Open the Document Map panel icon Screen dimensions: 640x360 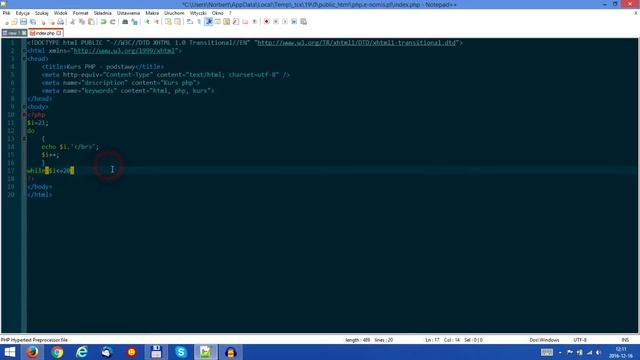click(227, 22)
